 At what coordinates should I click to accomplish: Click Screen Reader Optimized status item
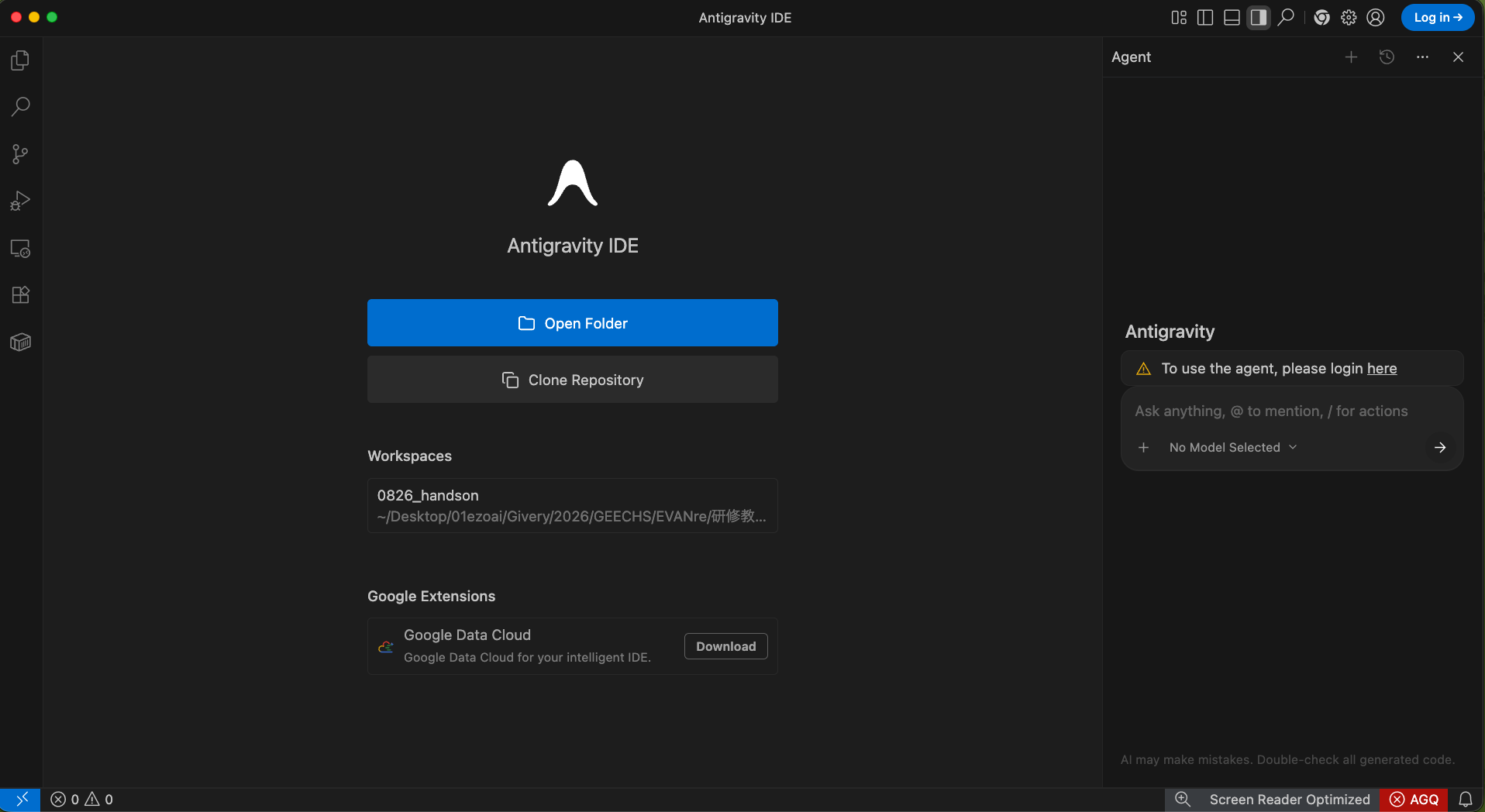[1289, 800]
